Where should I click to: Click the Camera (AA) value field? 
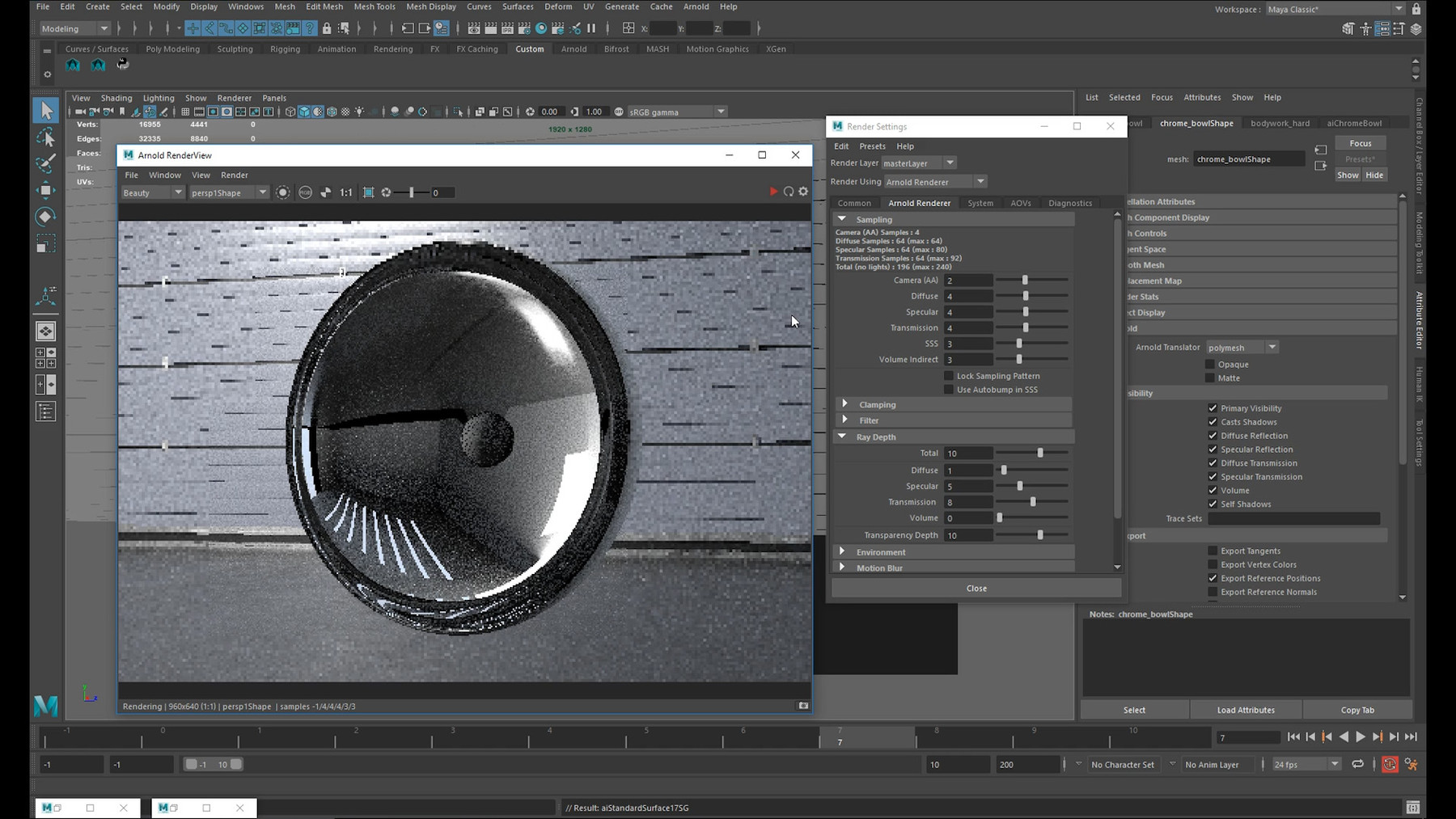(968, 281)
